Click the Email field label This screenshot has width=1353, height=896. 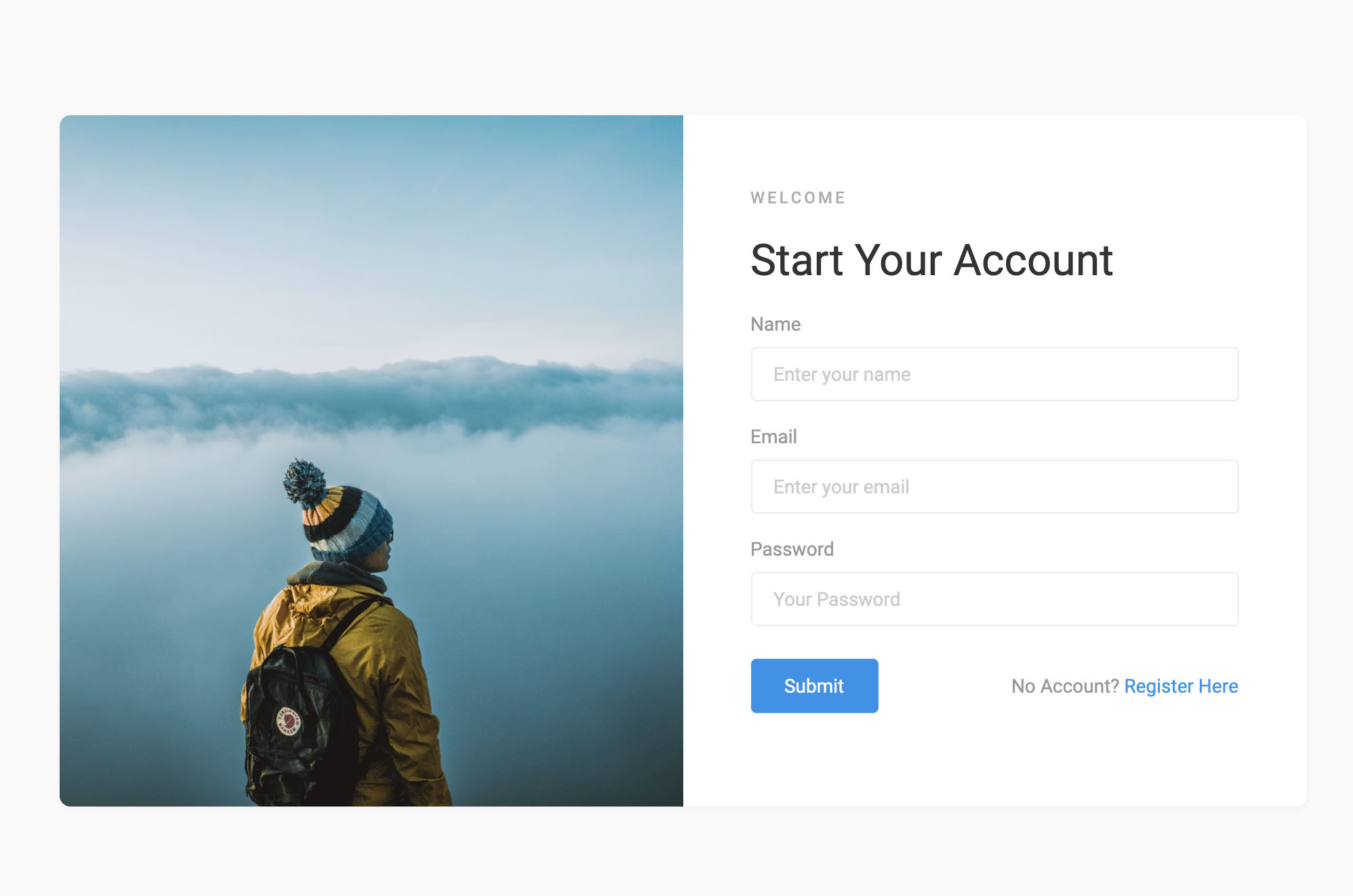773,436
